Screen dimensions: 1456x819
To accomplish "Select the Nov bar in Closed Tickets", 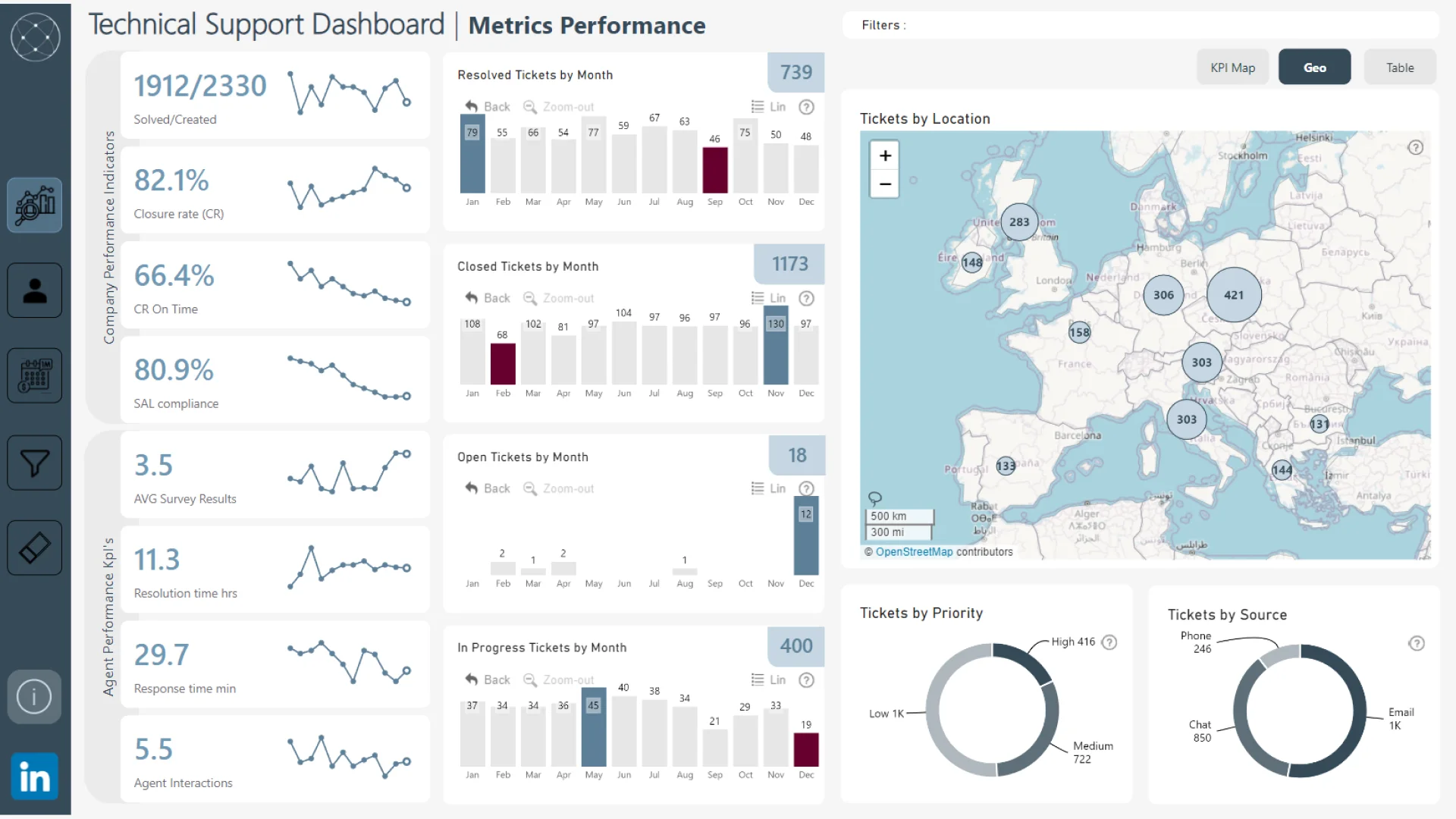I will pyautogui.click(x=776, y=345).
